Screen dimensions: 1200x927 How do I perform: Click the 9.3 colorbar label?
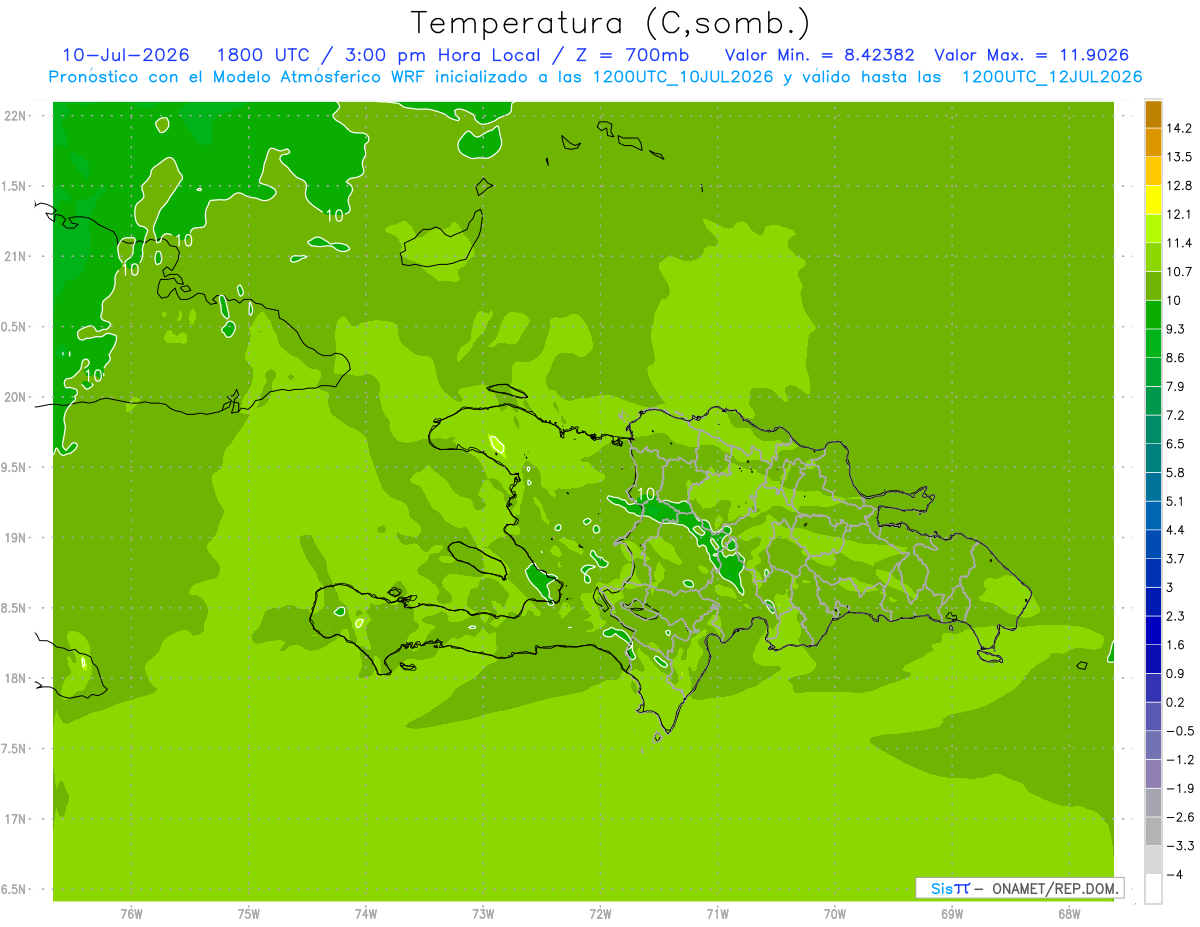tap(1176, 329)
